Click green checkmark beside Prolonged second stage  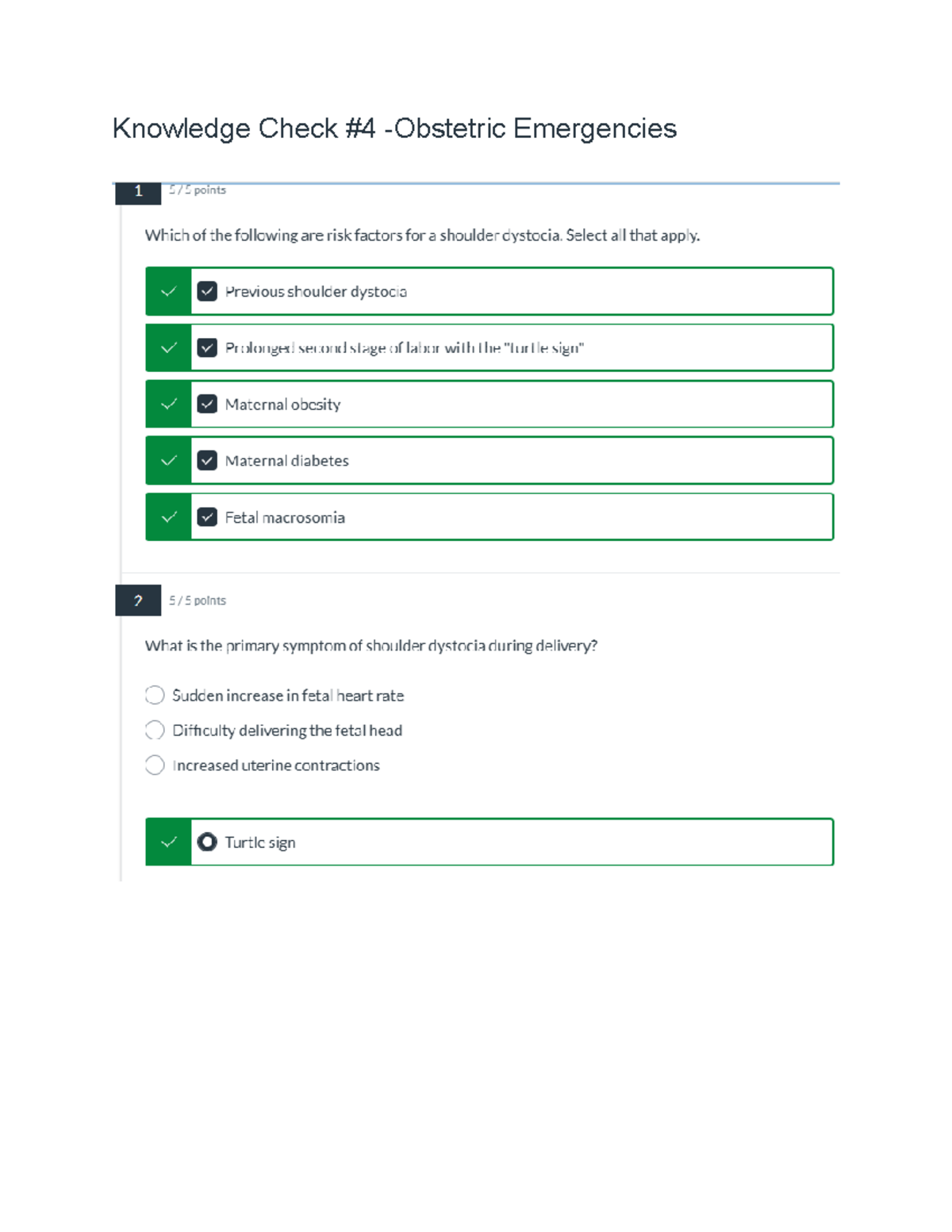168,348
